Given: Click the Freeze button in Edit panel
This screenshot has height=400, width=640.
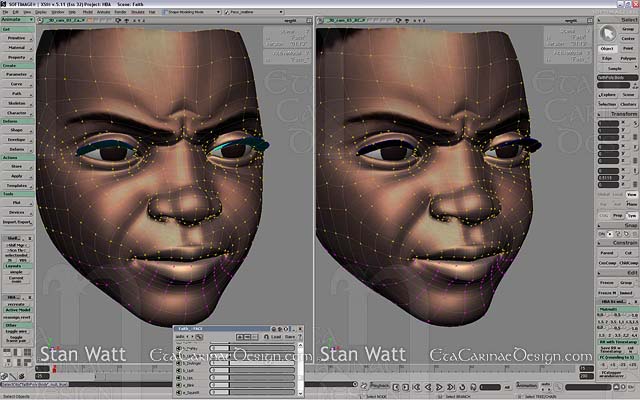Looking at the screenshot, I should [608, 283].
